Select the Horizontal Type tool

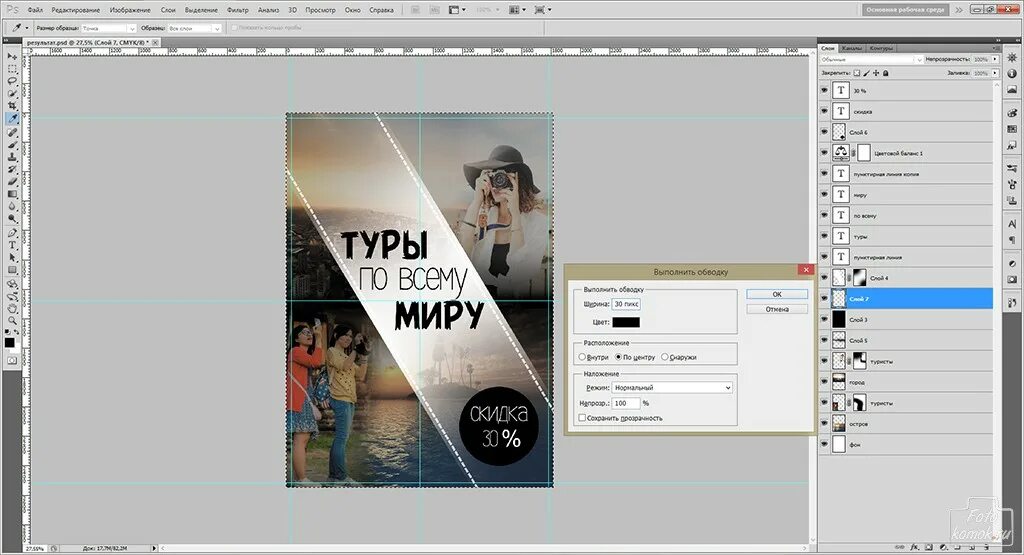12,246
